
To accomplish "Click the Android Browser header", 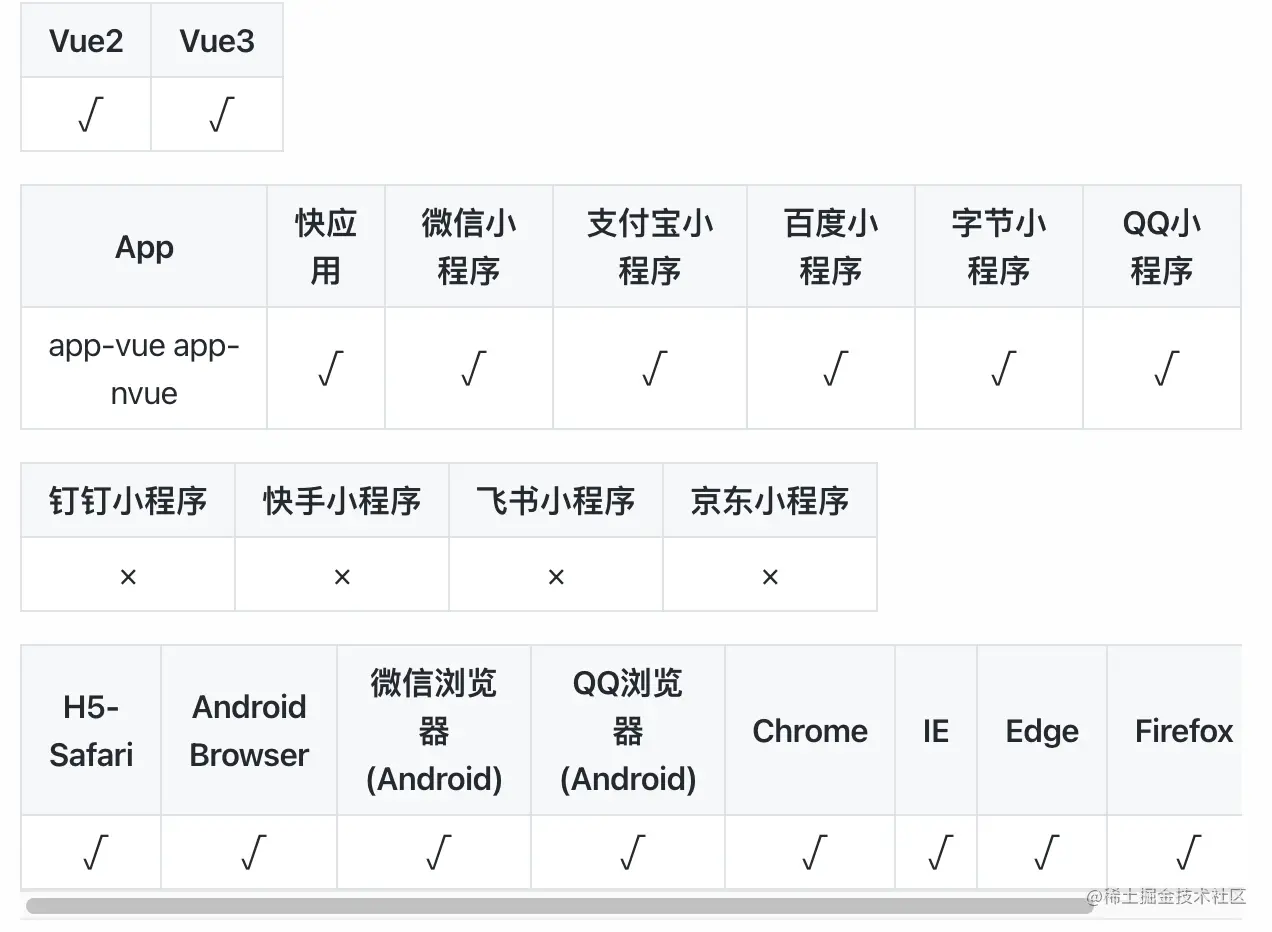I will tap(249, 730).
